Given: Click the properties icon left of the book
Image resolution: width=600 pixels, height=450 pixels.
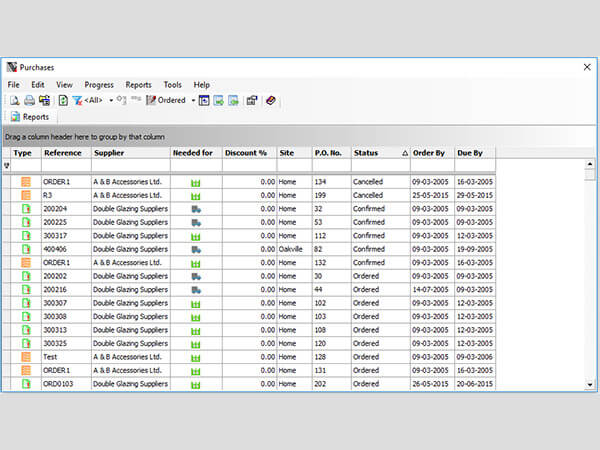Looking at the screenshot, I should point(252,100).
